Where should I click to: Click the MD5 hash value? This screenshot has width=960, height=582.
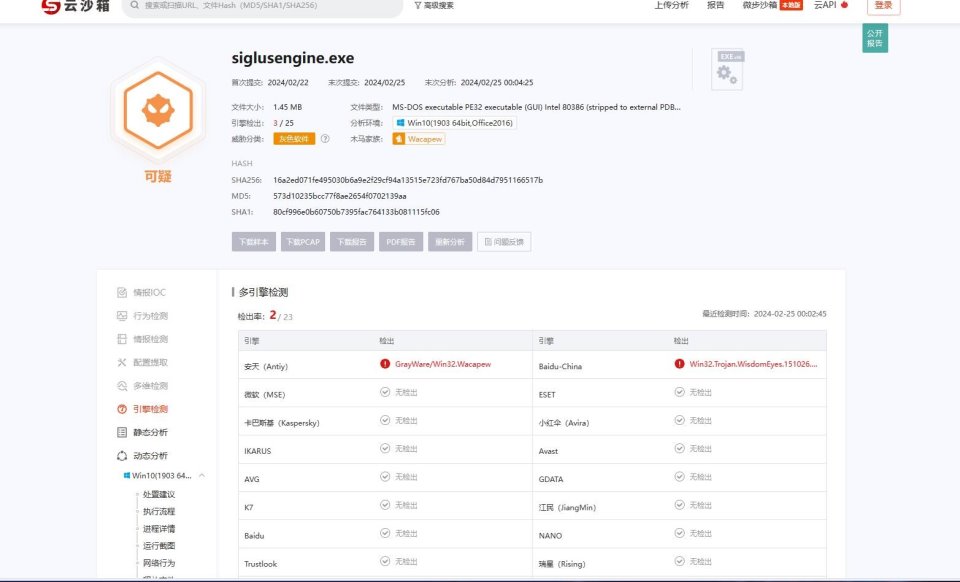[x=340, y=196]
